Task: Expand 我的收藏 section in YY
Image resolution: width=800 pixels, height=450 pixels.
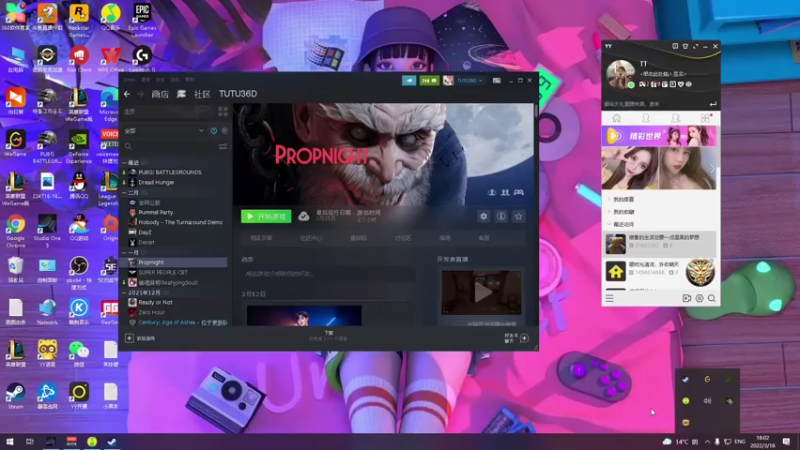Action: pyautogui.click(x=623, y=212)
